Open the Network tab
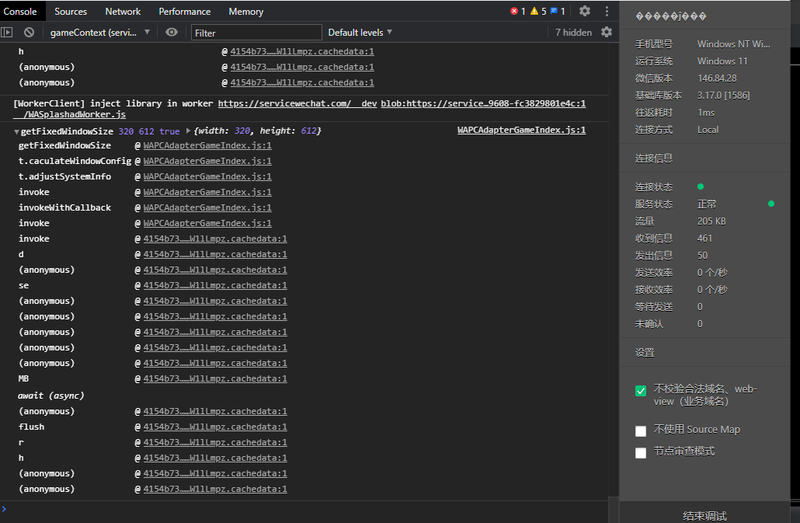800x523 pixels. [x=123, y=11]
